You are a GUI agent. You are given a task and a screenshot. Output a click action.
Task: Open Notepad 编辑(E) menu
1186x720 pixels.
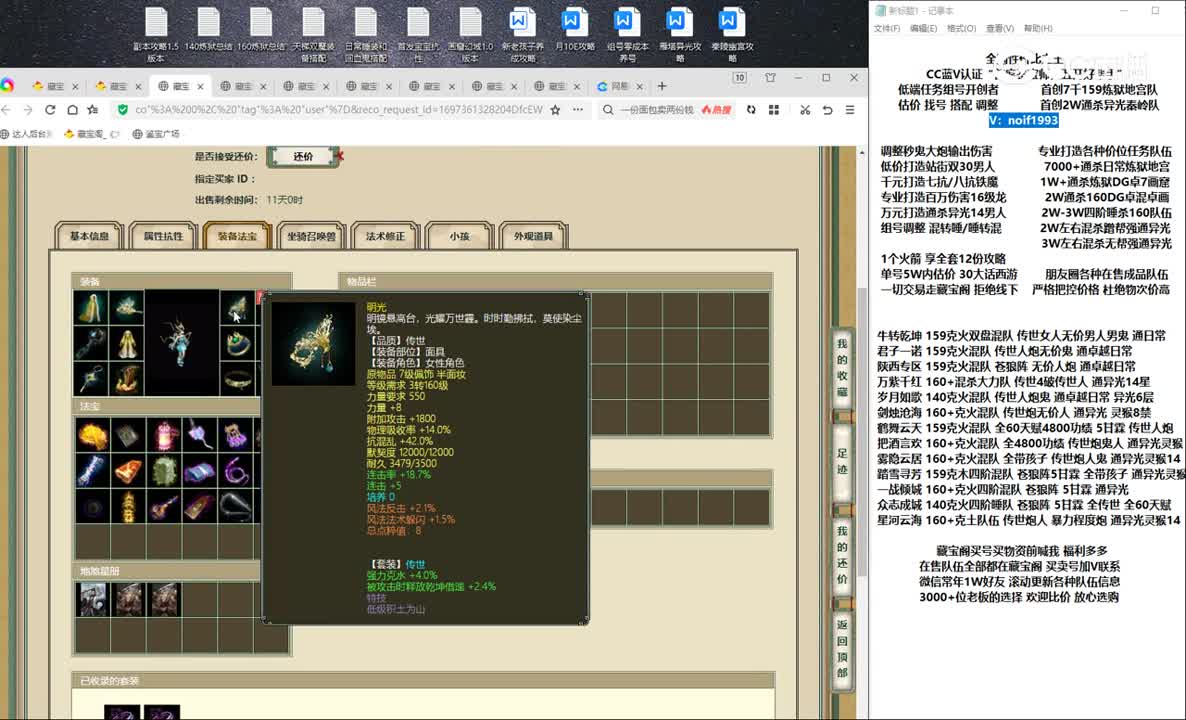tap(923, 28)
